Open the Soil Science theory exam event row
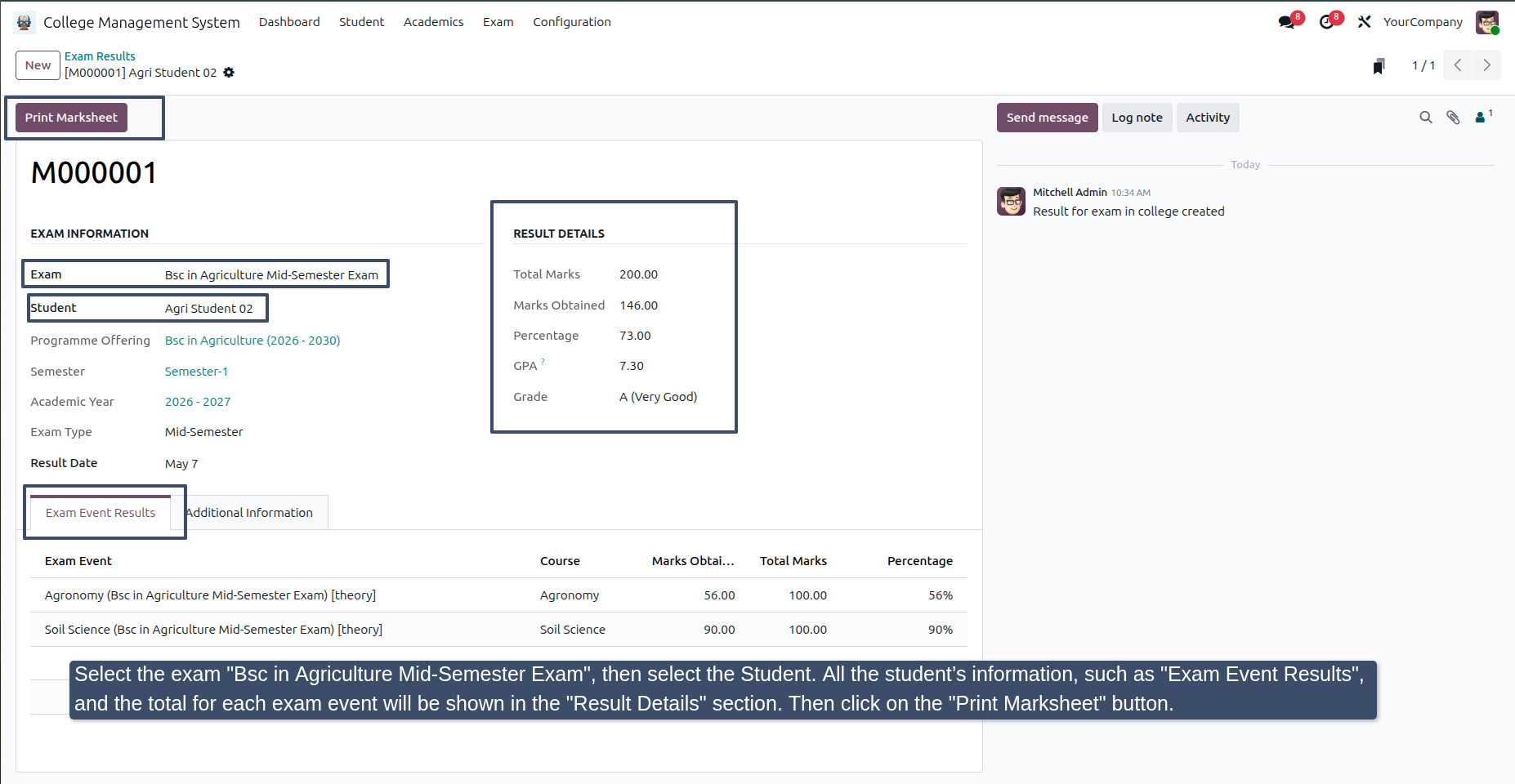The width and height of the screenshot is (1515, 784). pos(498,630)
